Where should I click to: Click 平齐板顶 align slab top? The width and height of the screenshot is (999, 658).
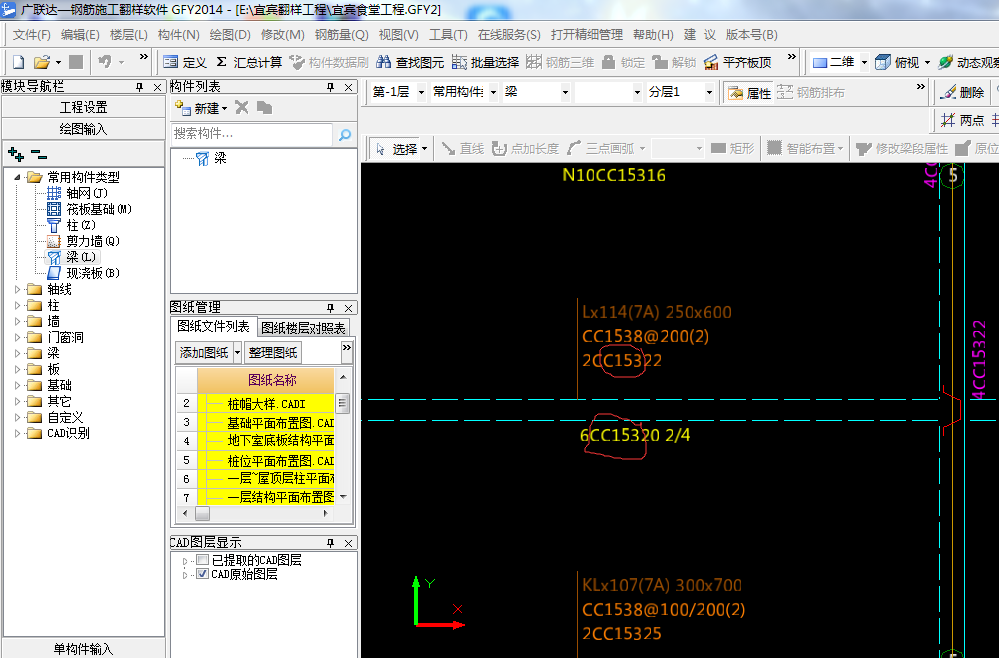[x=738, y=62]
